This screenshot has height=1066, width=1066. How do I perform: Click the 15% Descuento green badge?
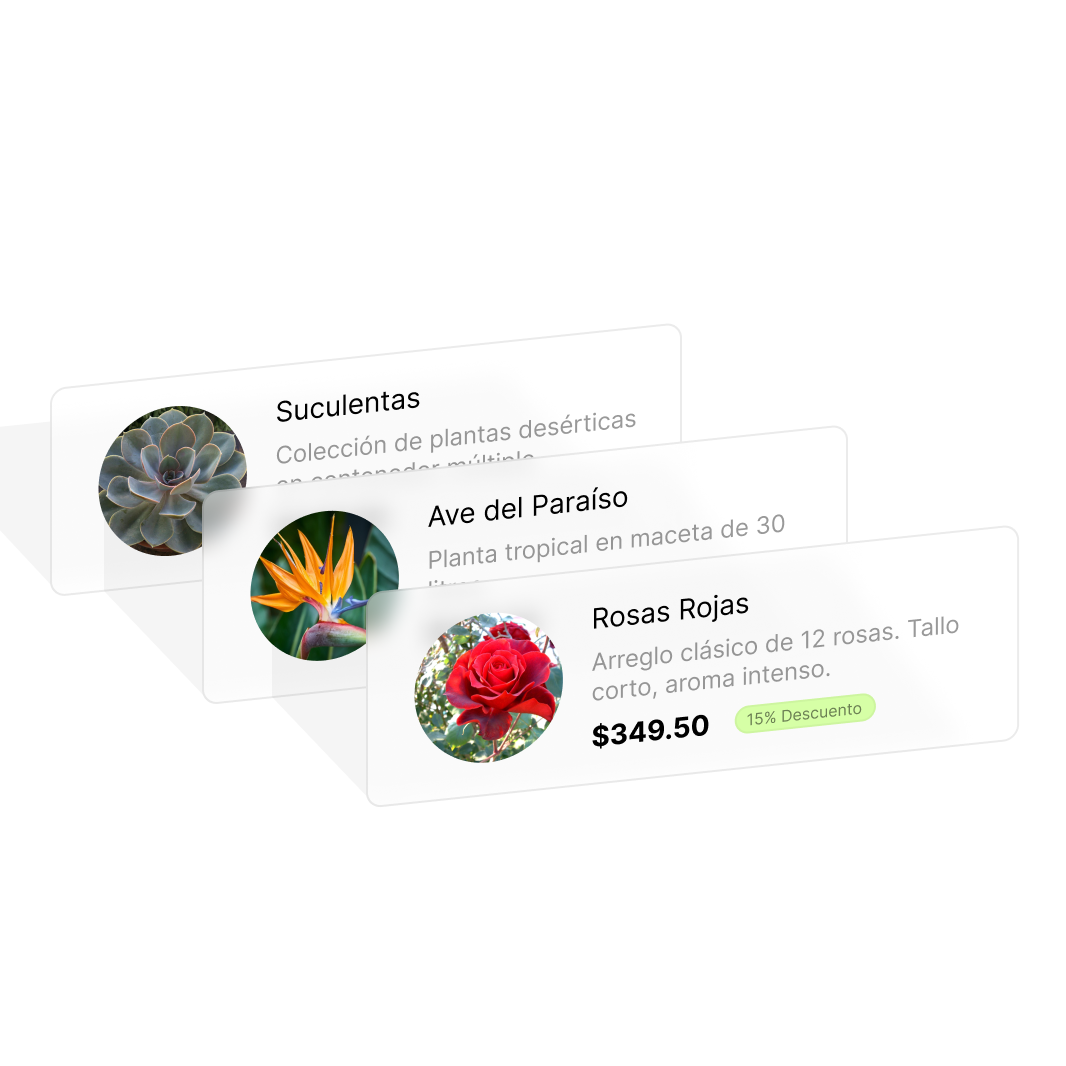(804, 713)
